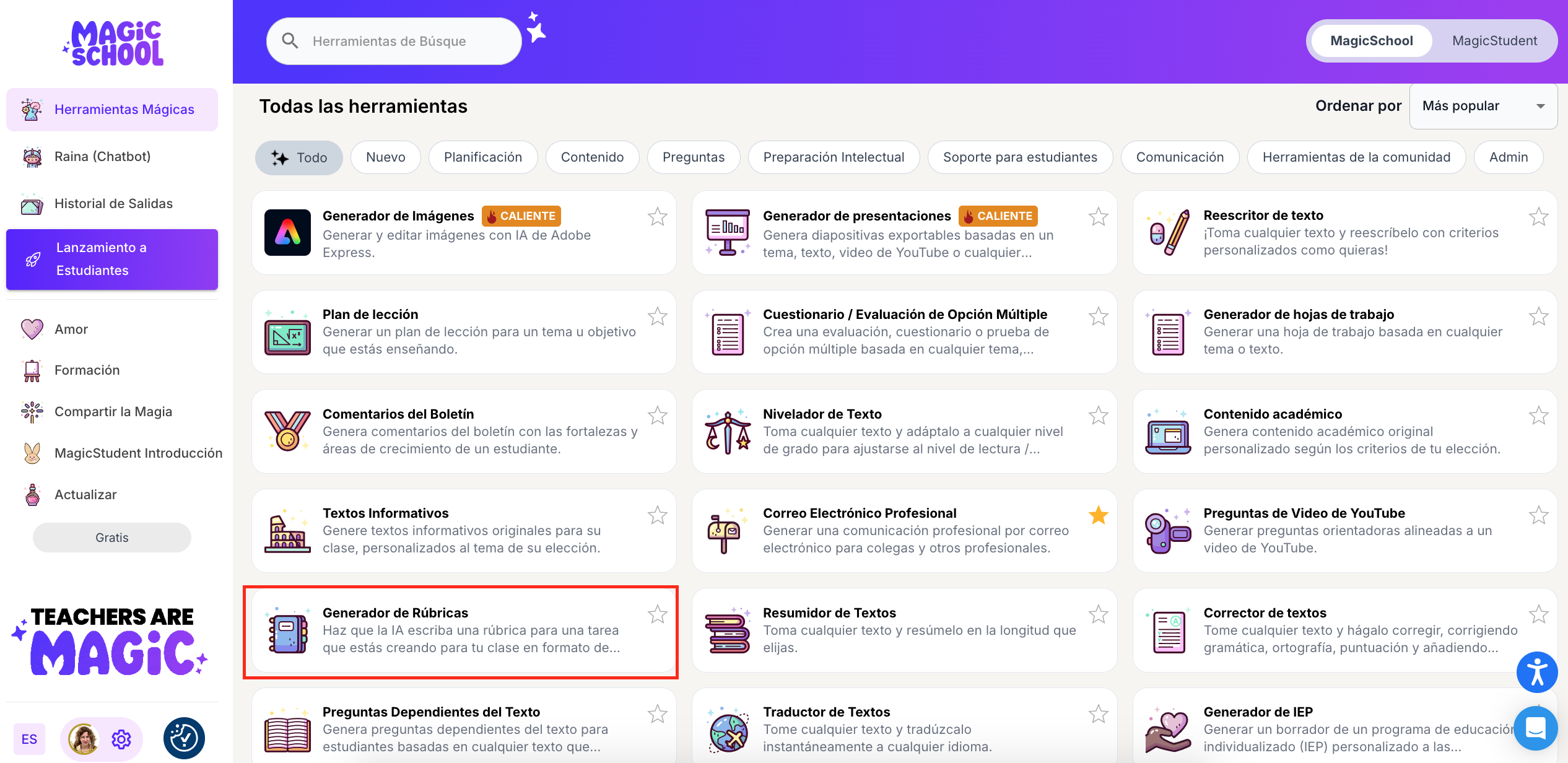Unfavorite Correo Electrónico Profesional star
Screen dimensions: 1568x763
1098,515
